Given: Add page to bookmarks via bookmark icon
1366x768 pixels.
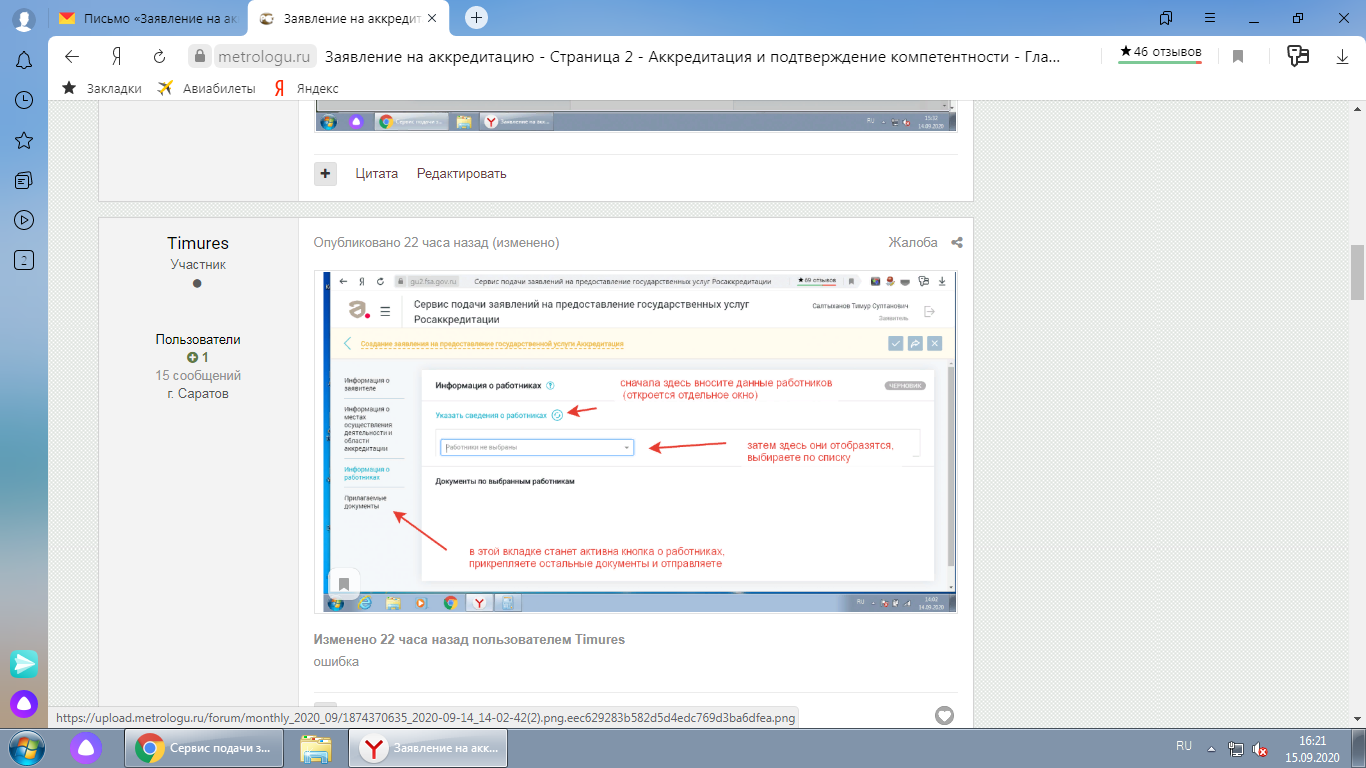Looking at the screenshot, I should coord(1238,57).
